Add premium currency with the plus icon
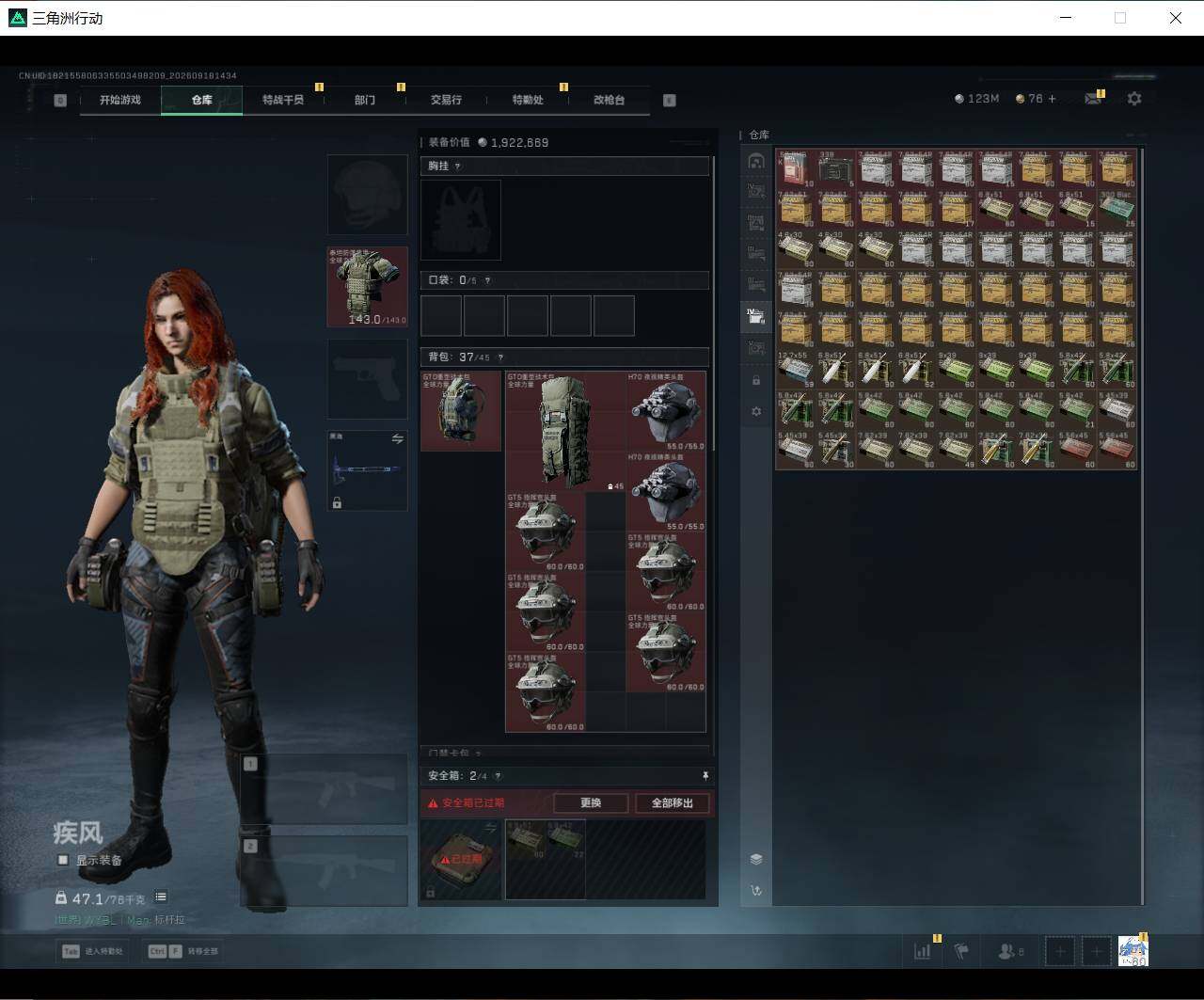Screen dimensions: 1204x1000 pos(1052,99)
